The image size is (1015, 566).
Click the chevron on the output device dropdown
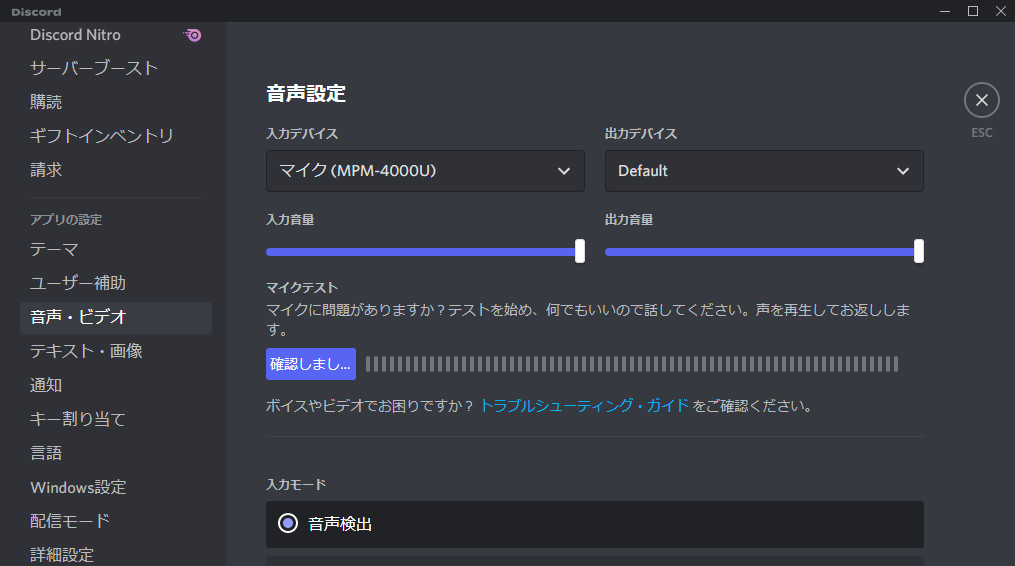902,171
